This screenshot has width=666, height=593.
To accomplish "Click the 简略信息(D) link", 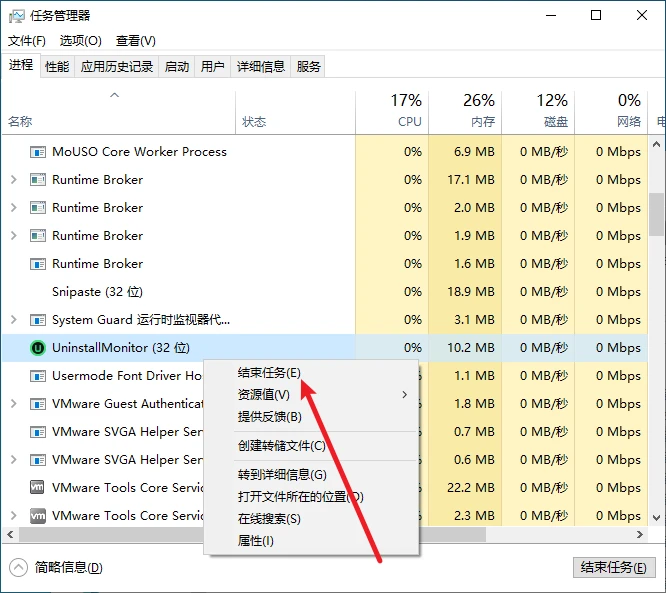I will [68, 568].
